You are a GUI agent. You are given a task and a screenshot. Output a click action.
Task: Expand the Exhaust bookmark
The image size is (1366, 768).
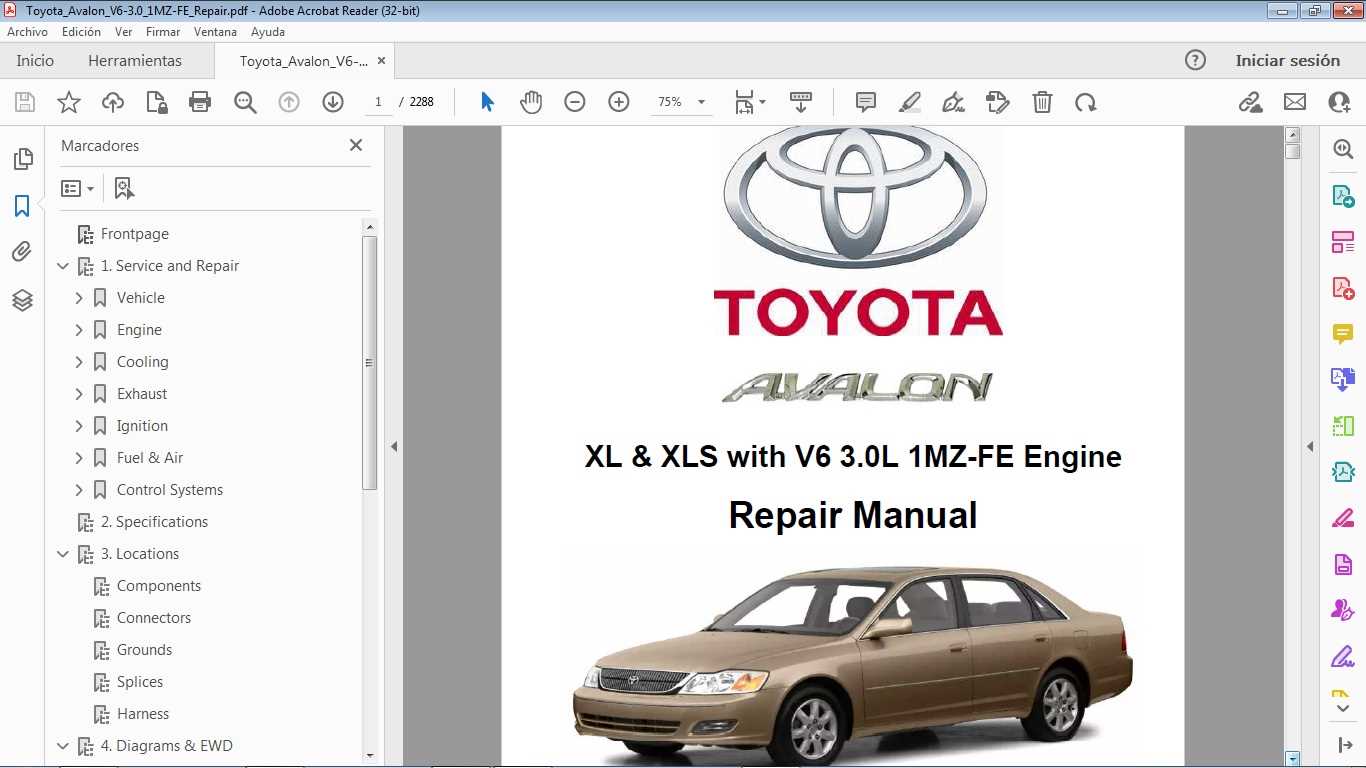(x=79, y=394)
